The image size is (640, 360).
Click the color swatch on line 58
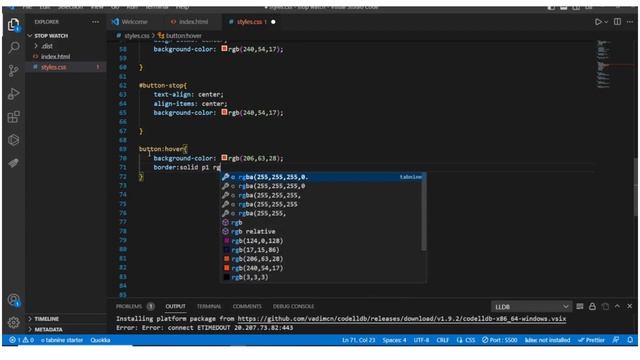[224, 49]
